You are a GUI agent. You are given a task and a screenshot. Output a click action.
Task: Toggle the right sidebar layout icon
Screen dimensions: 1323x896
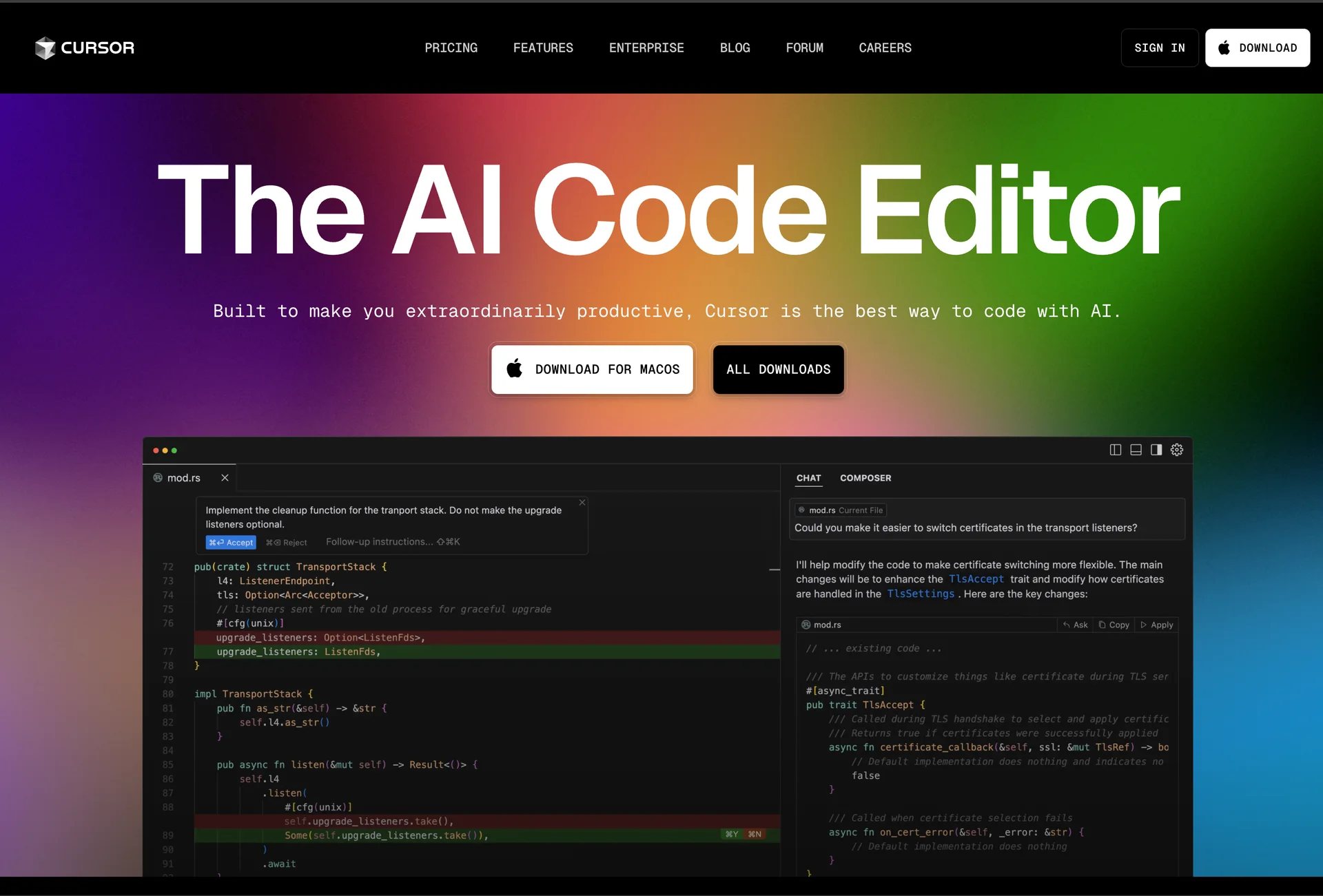[x=1156, y=450]
